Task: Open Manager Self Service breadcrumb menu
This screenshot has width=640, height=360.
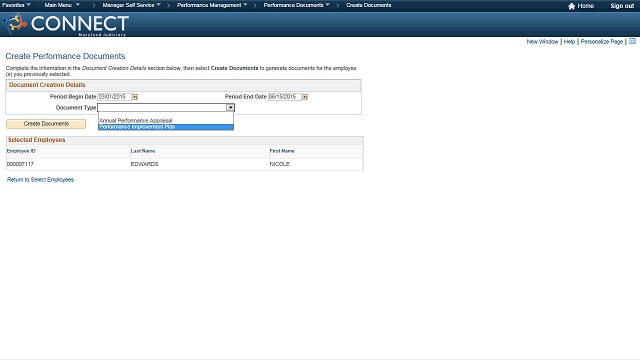Action: pyautogui.click(x=131, y=5)
